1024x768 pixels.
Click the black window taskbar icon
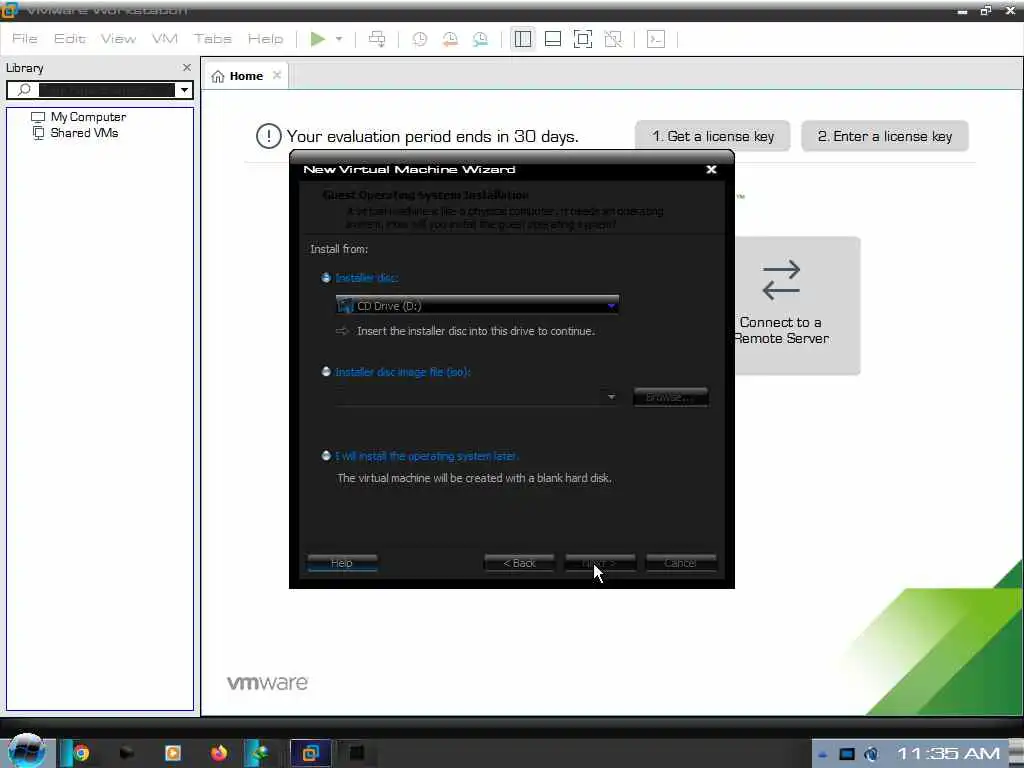click(357, 753)
